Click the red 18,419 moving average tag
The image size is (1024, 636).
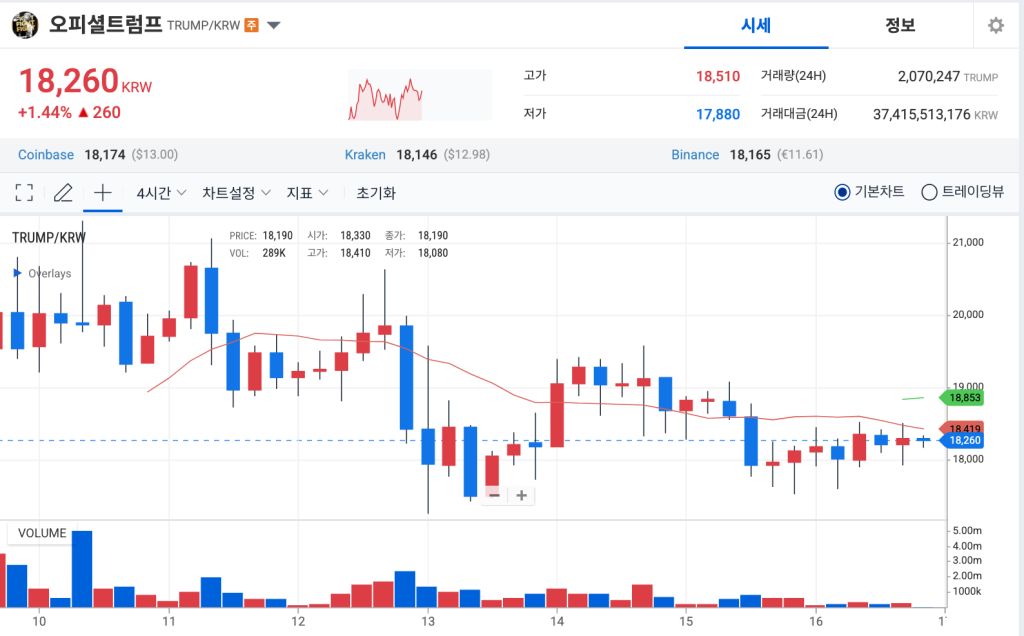(x=961, y=428)
